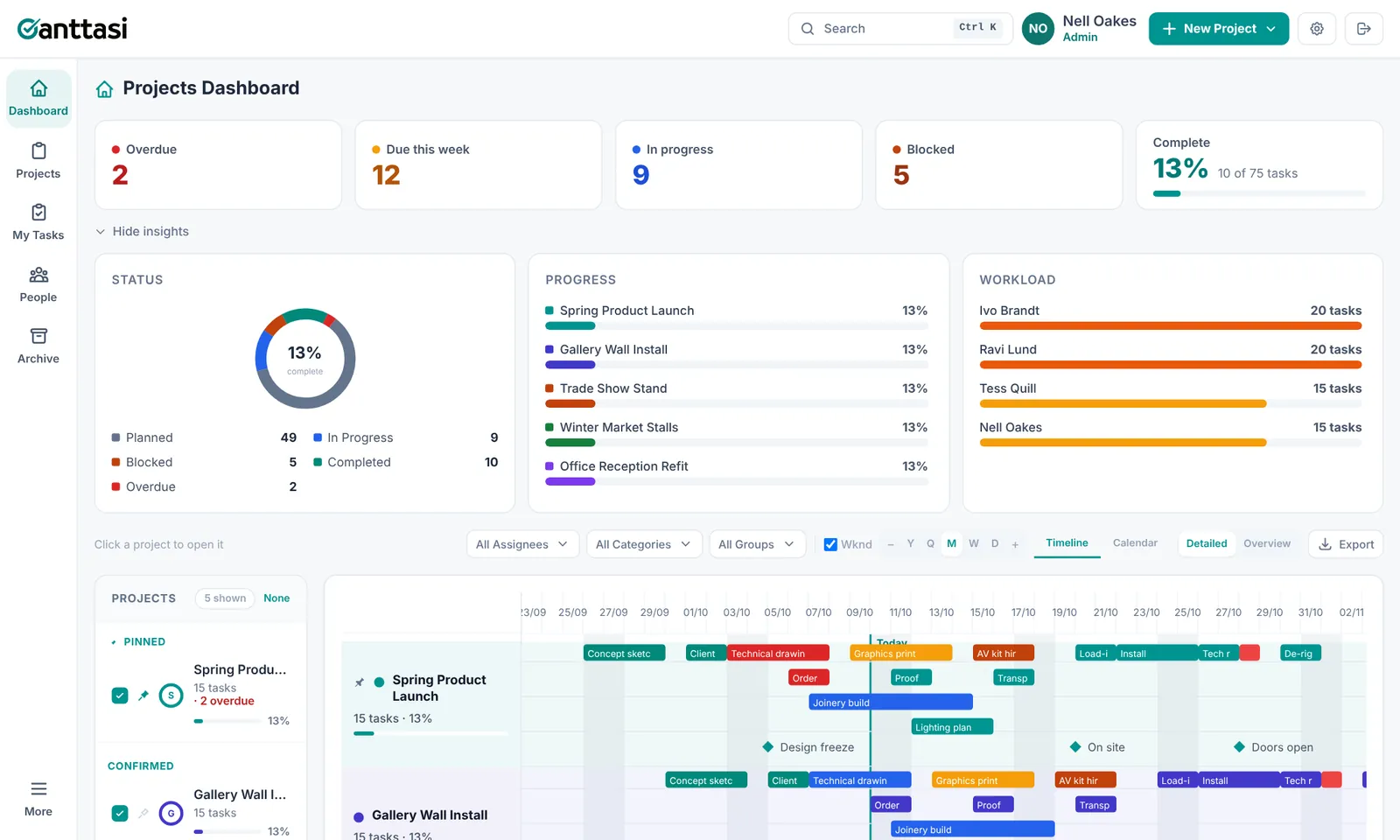Image resolution: width=1400 pixels, height=840 pixels.
Task: Click the Spring Product Launch progress bar
Action: [736, 326]
